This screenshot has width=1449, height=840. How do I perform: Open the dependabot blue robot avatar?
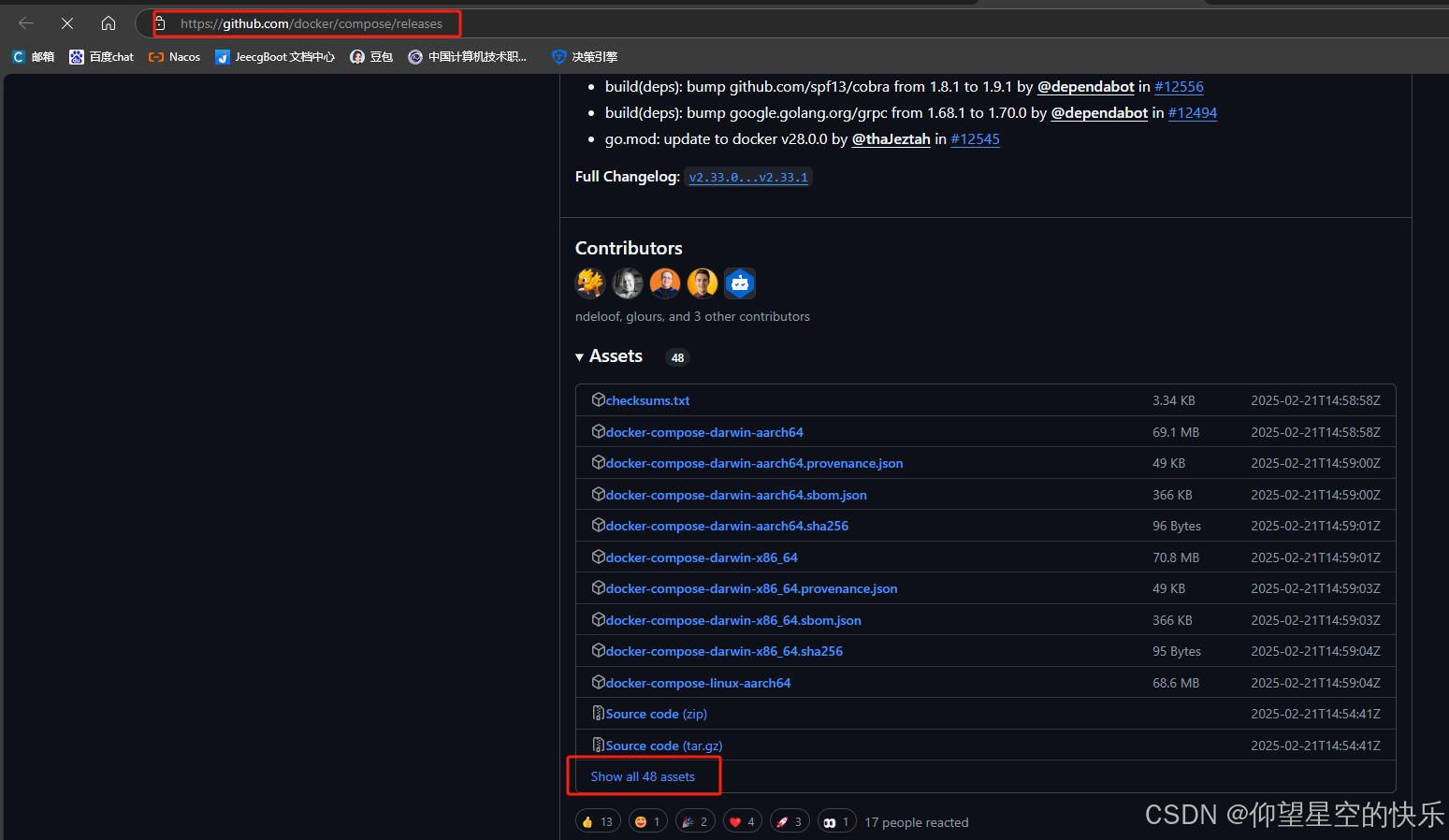coord(740,282)
